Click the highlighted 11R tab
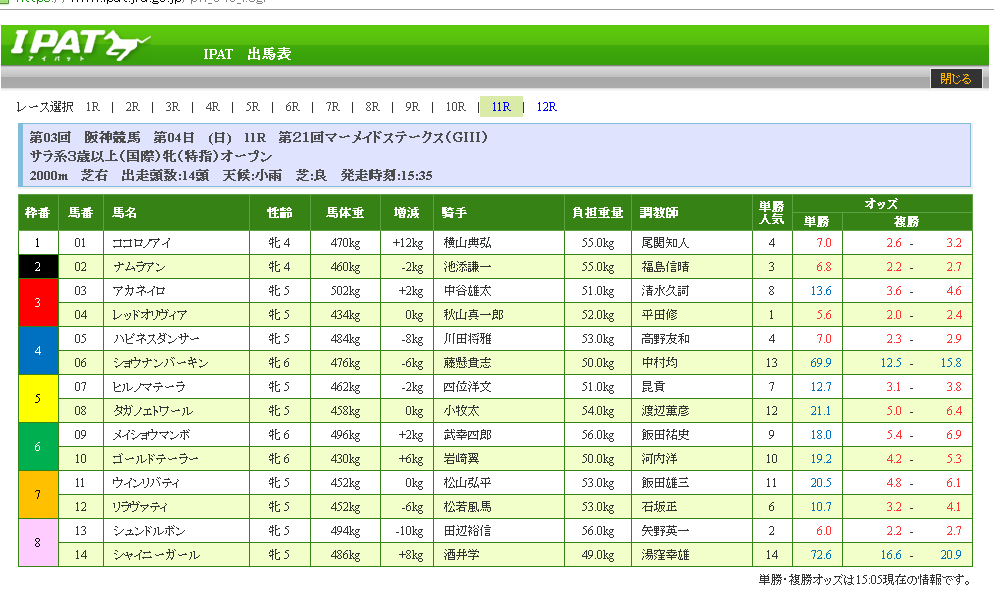994x613 pixels. [x=501, y=107]
